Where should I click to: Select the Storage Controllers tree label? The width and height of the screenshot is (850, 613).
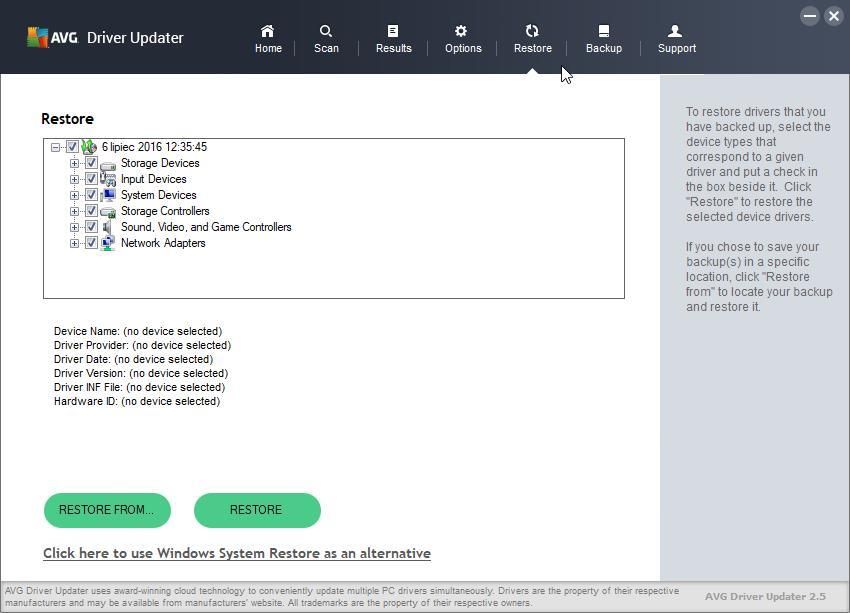(165, 211)
